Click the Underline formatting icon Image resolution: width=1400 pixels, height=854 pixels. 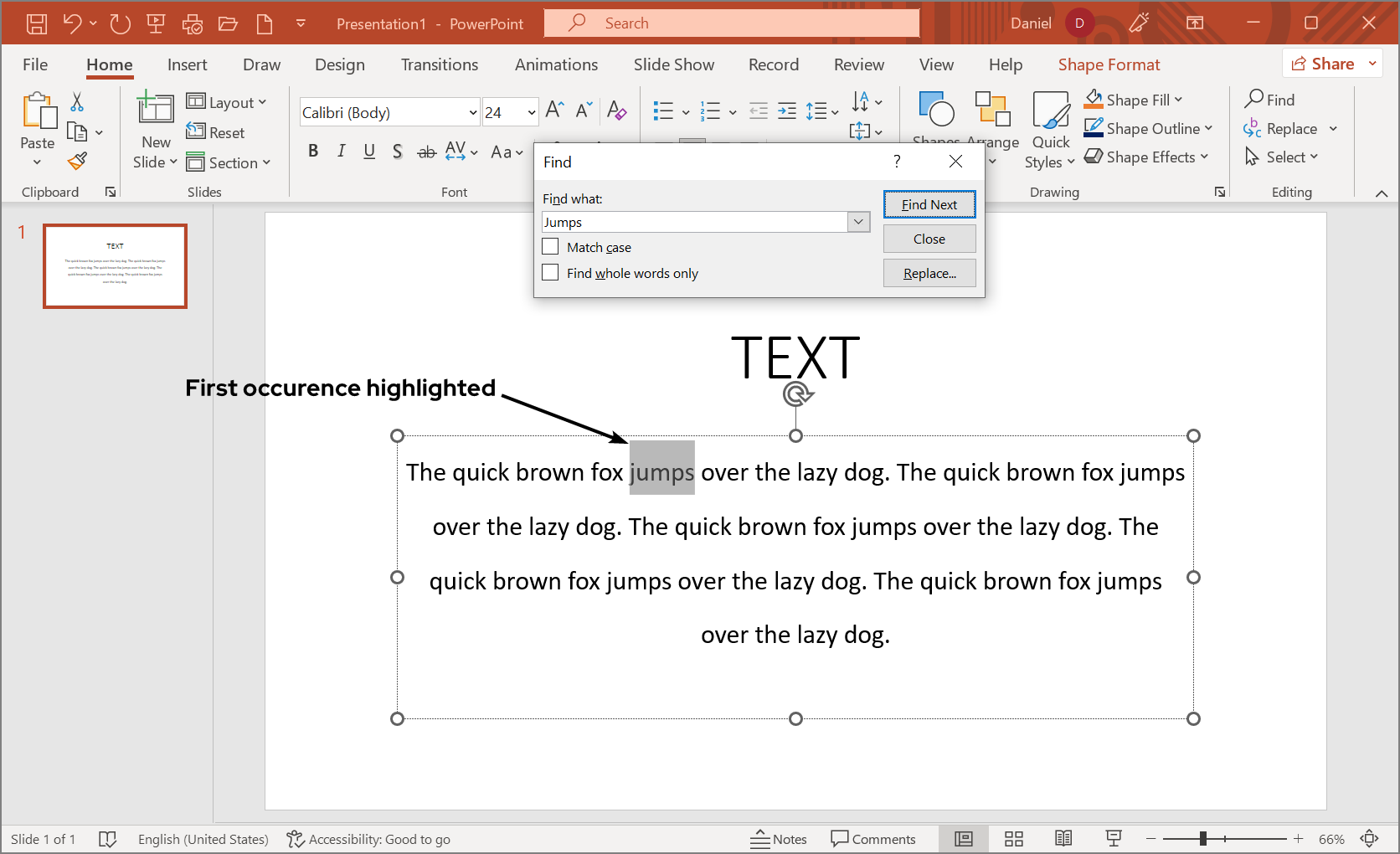[x=369, y=151]
